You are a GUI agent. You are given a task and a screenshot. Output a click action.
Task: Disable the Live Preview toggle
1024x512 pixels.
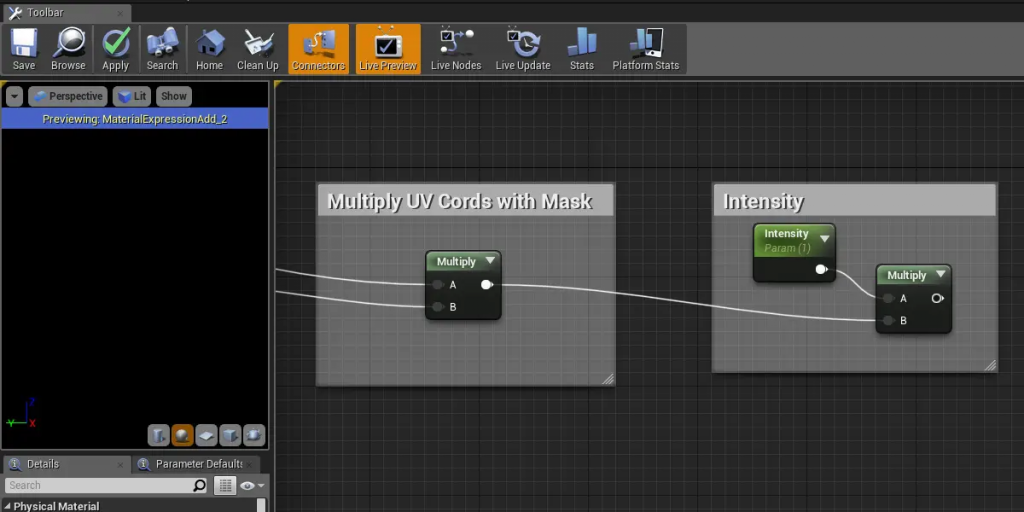click(386, 49)
